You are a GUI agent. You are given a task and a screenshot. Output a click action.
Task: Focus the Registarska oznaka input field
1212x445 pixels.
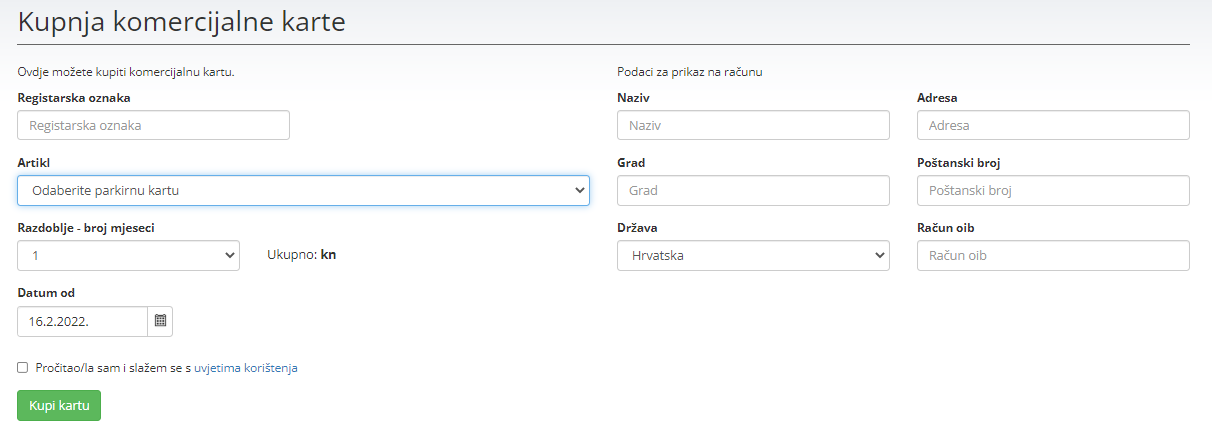[153, 125]
